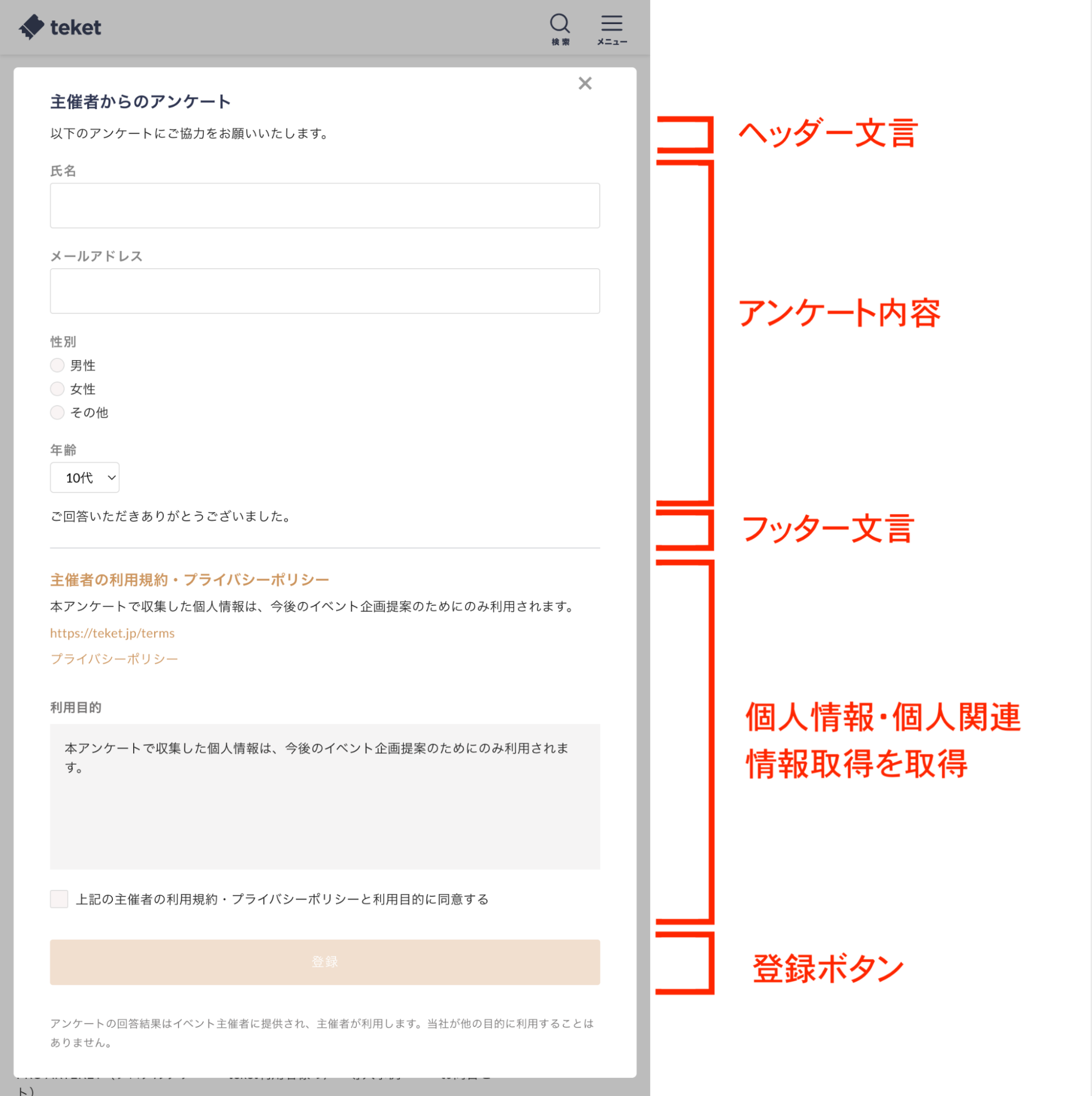Click the 主催者の利用規約・プライバシーポリシー heading
The height and width of the screenshot is (1096, 1092).
pos(190,580)
